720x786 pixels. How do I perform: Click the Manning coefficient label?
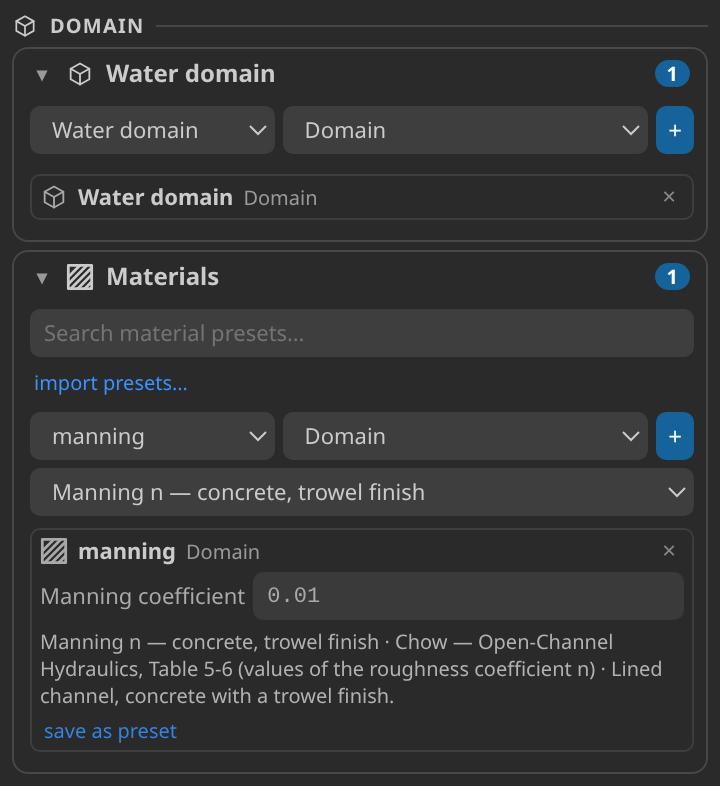click(x=143, y=596)
